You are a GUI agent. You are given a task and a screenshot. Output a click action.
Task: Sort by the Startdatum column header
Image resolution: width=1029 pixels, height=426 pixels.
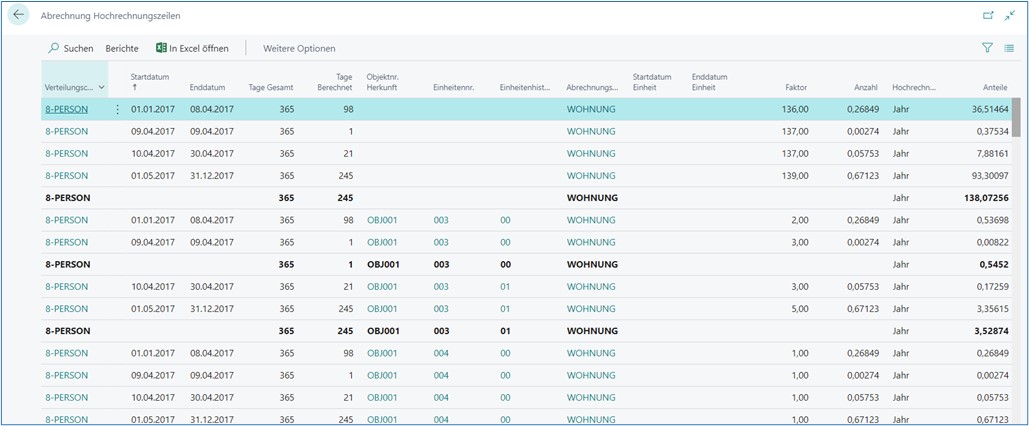pyautogui.click(x=149, y=77)
